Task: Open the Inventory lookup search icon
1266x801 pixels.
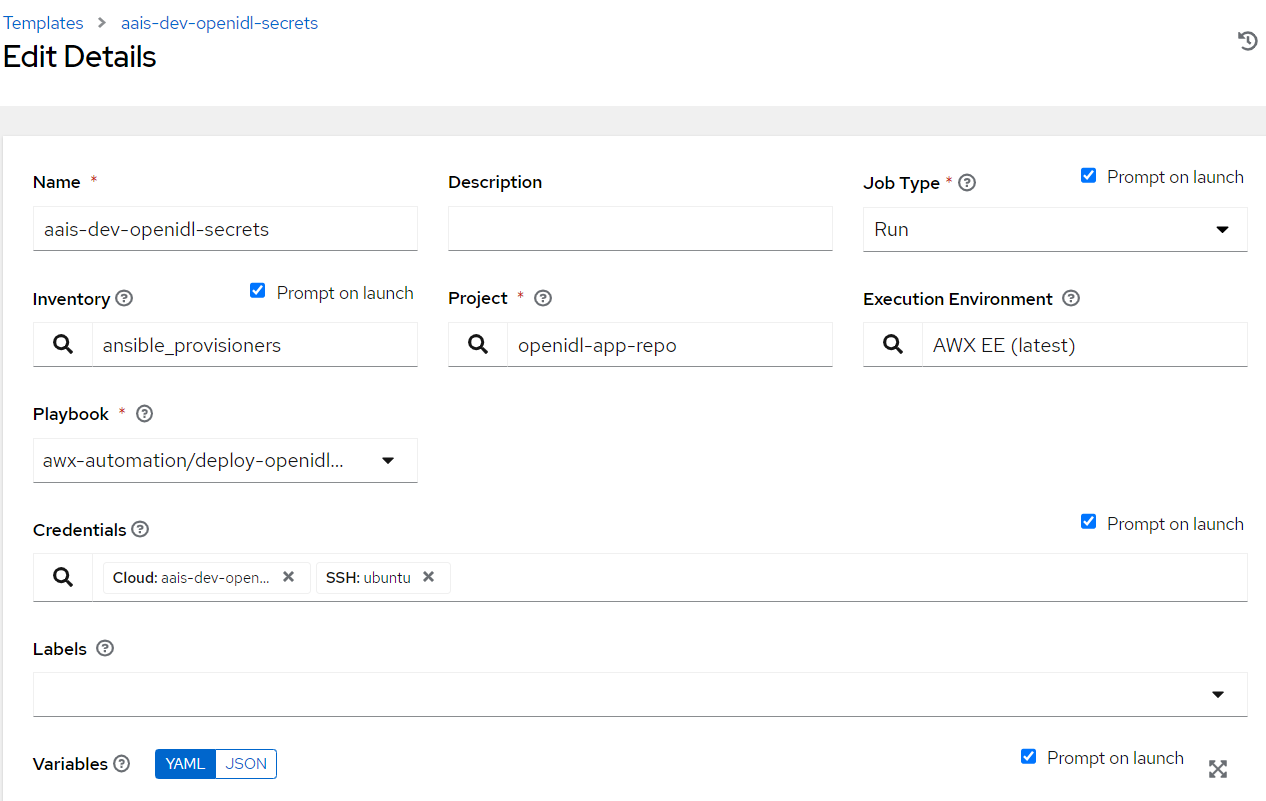Action: [x=63, y=345]
